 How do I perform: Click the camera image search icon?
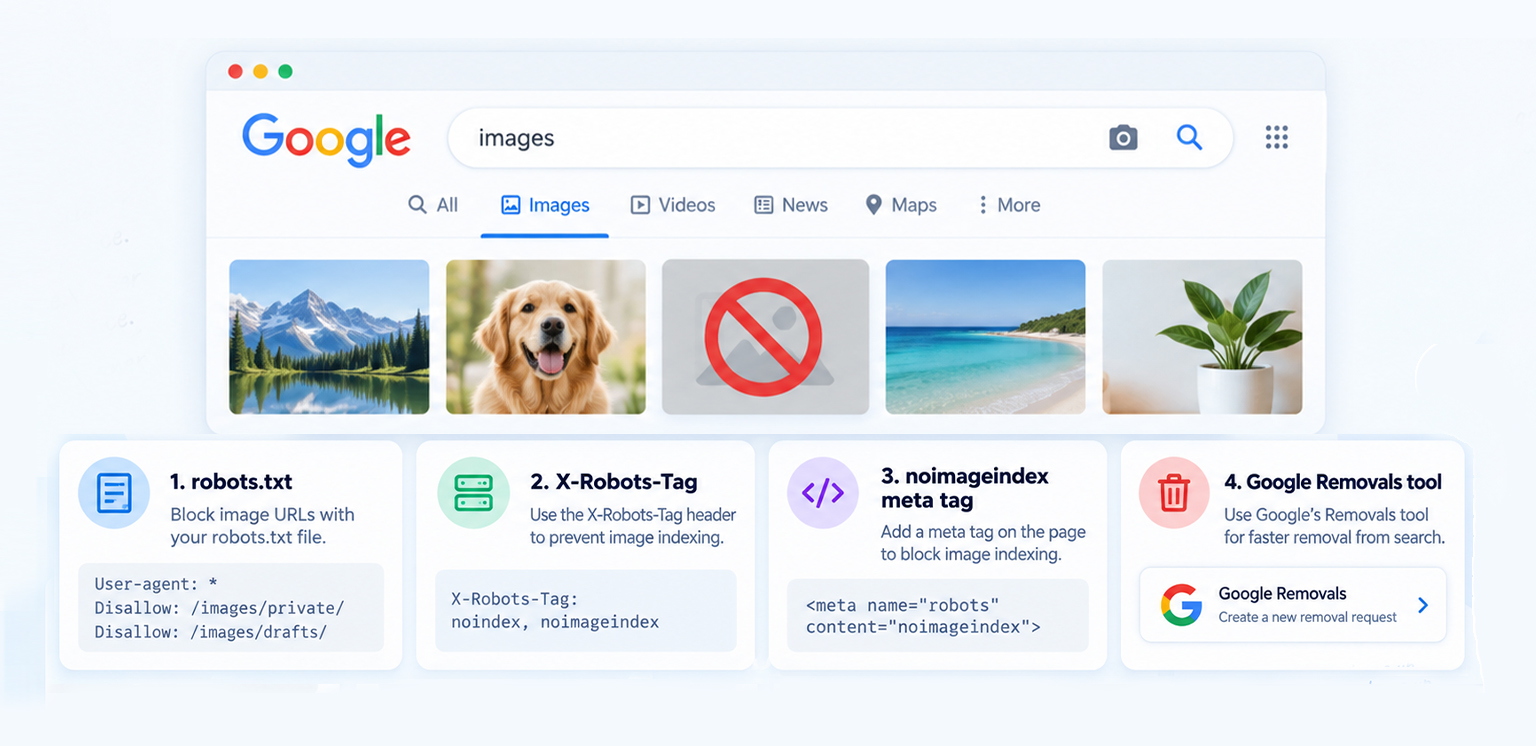tap(1123, 138)
